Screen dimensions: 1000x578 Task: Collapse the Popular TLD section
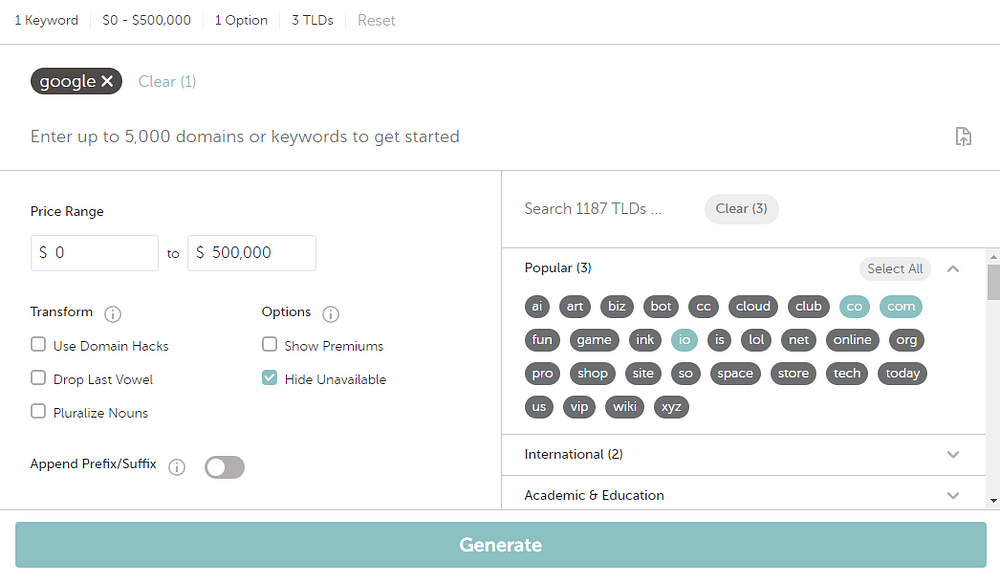[x=953, y=268]
